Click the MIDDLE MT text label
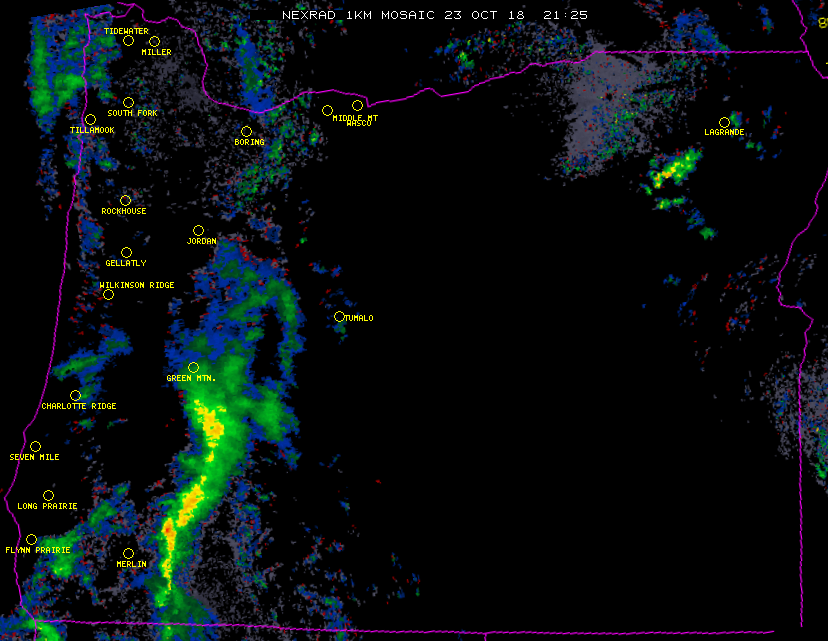The image size is (828, 641). (356, 118)
